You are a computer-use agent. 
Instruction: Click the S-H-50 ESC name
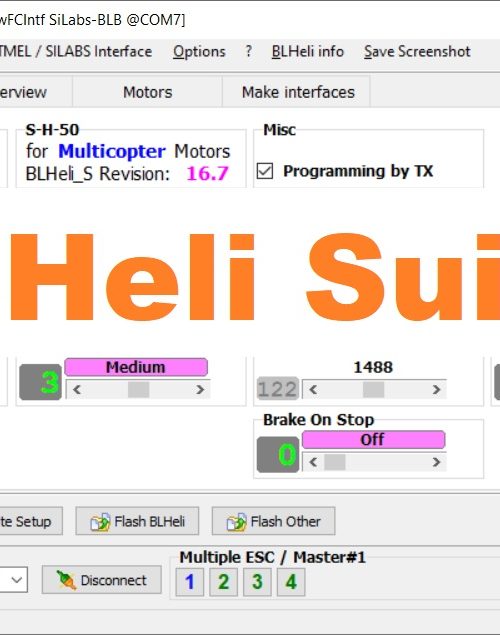[52, 130]
